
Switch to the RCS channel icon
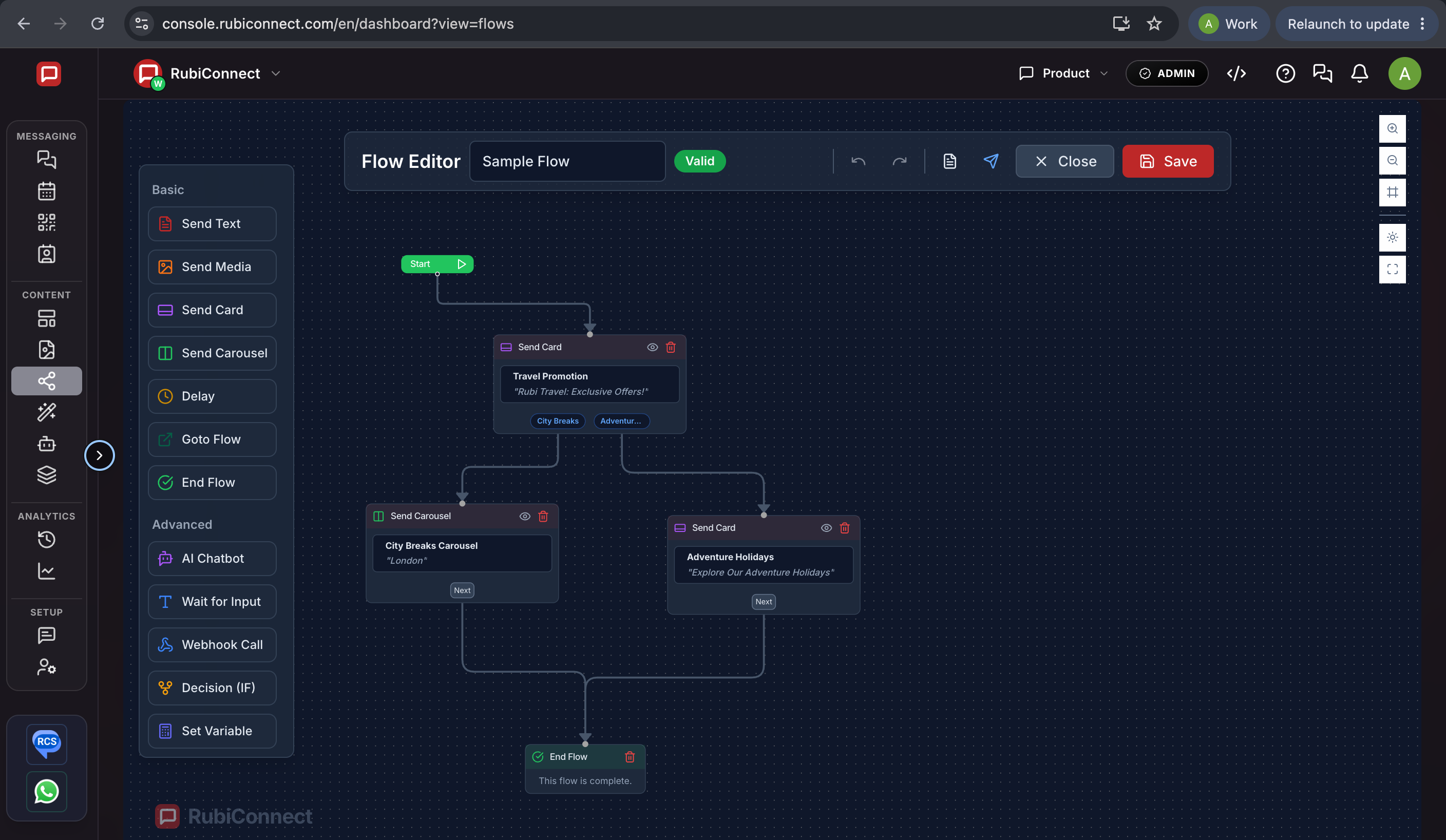[x=47, y=744]
